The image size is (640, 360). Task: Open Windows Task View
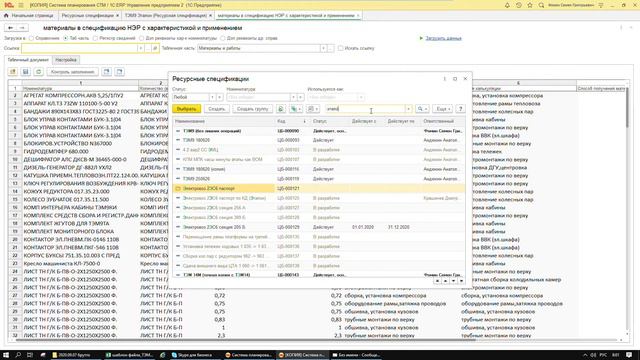[30, 355]
